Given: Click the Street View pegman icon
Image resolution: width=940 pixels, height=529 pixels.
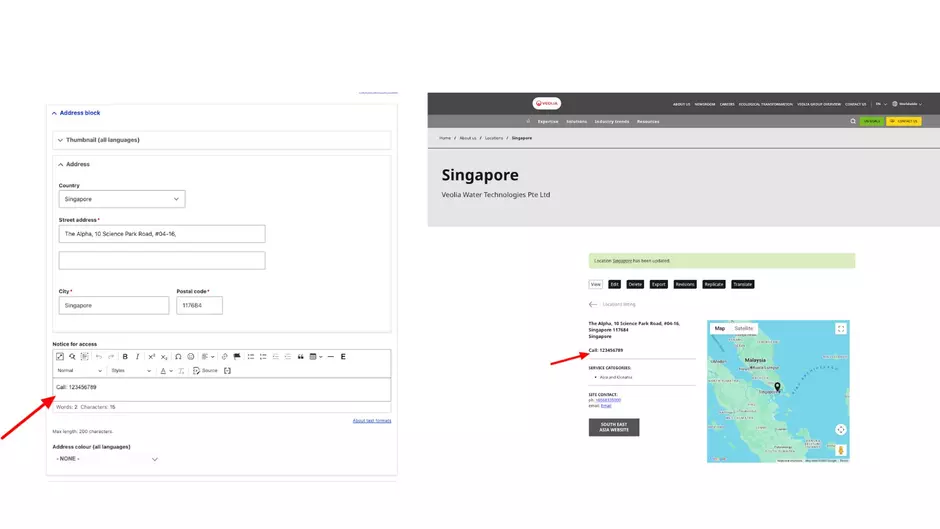Looking at the screenshot, I should (841, 450).
